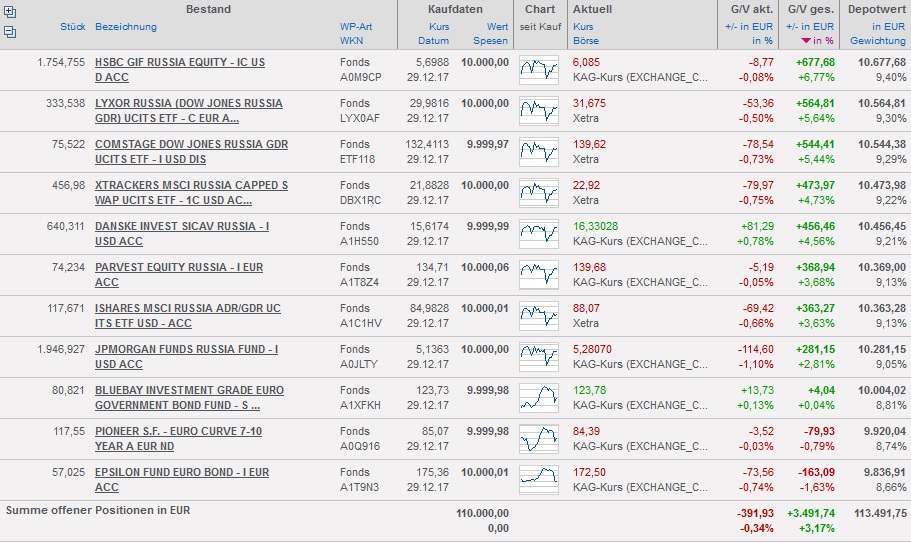Screen dimensions: 911x542
Task: Sort by Bezeichnung column header
Action: tap(126, 27)
